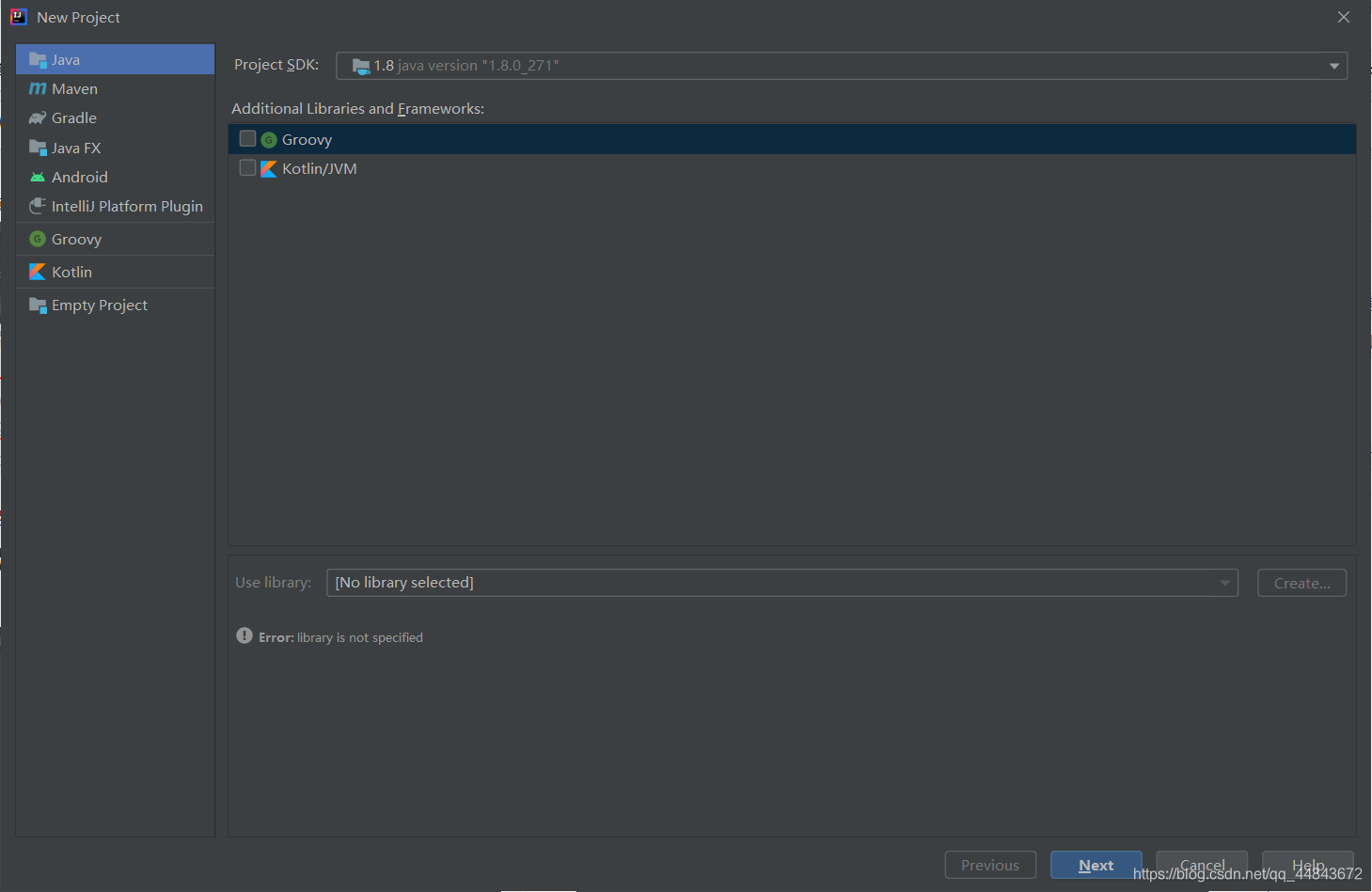Click 'Error: library is not specified' message
This screenshot has height=892, width=1372.
(x=341, y=637)
